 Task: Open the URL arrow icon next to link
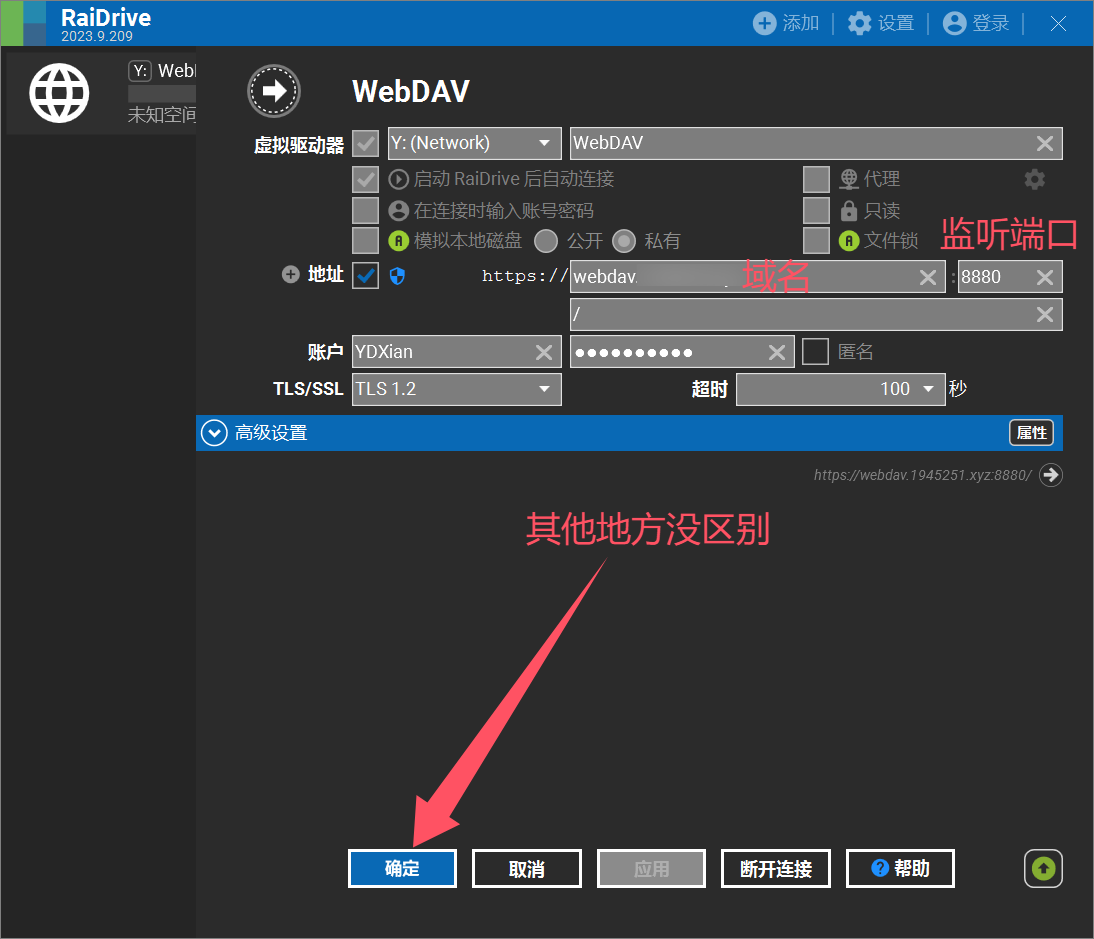(x=1051, y=475)
